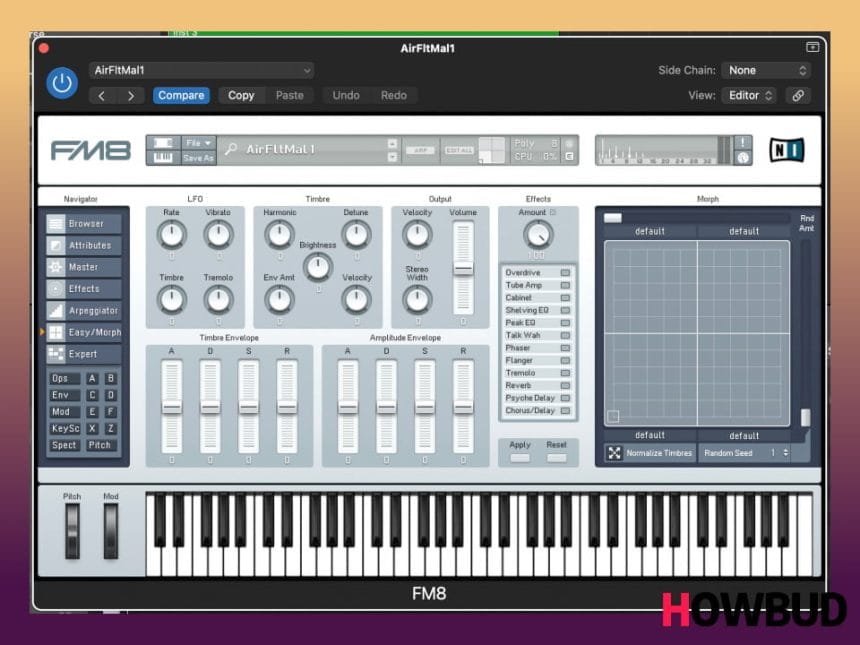Toggle the Reverb effect on

565,386
